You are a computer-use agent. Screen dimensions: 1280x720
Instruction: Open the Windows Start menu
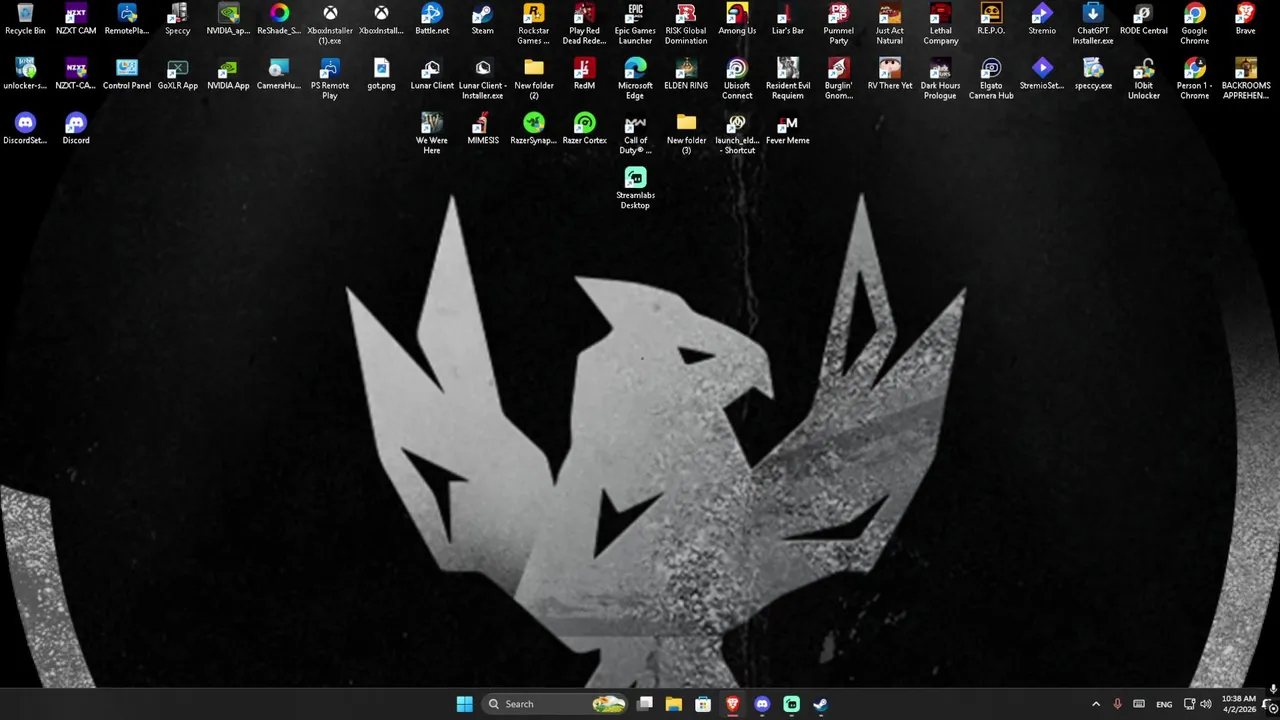pyautogui.click(x=464, y=704)
